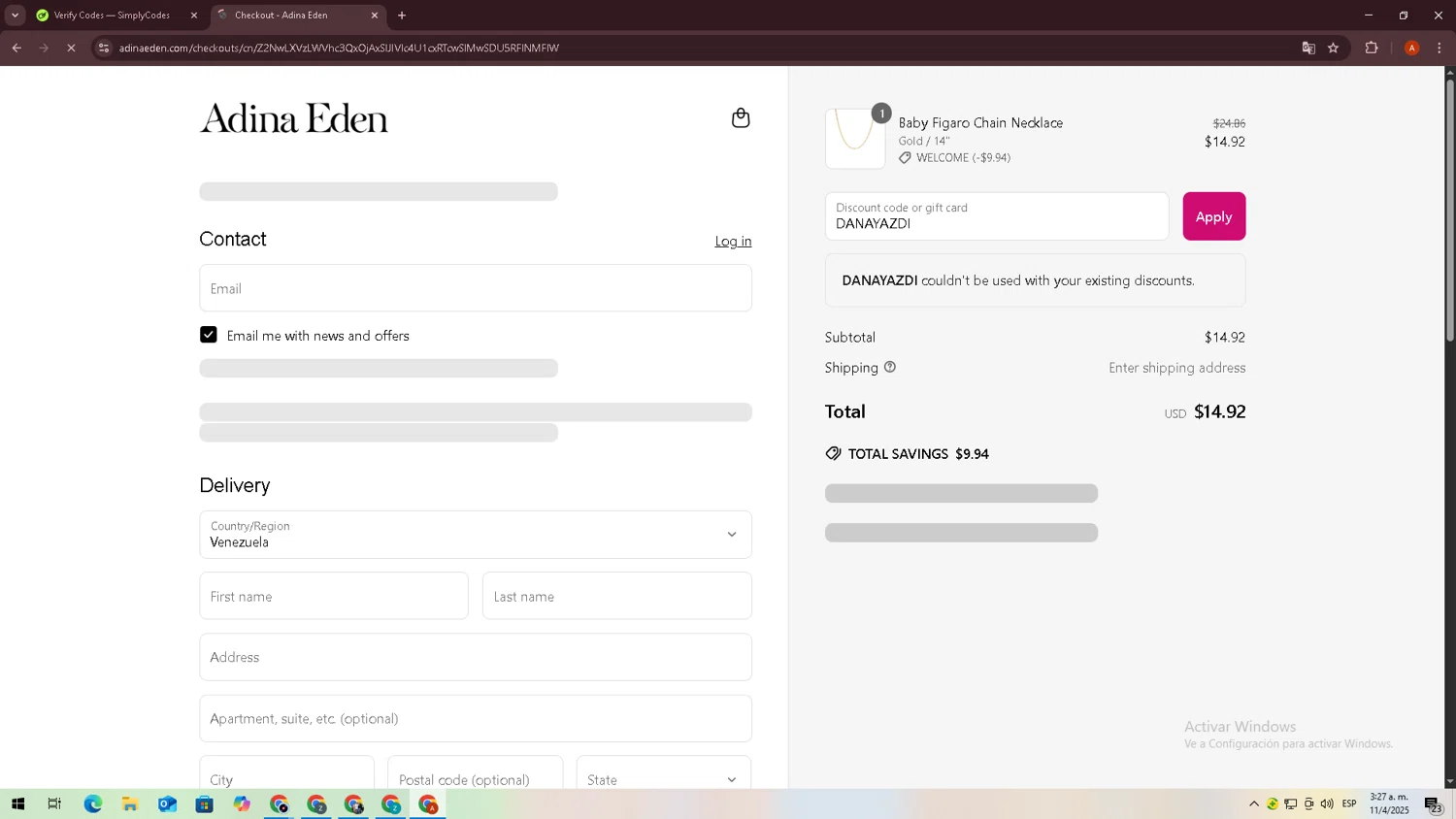Click the WELCOME (-$9.94) discount tag
The image size is (1456, 819).
pyautogui.click(x=954, y=157)
